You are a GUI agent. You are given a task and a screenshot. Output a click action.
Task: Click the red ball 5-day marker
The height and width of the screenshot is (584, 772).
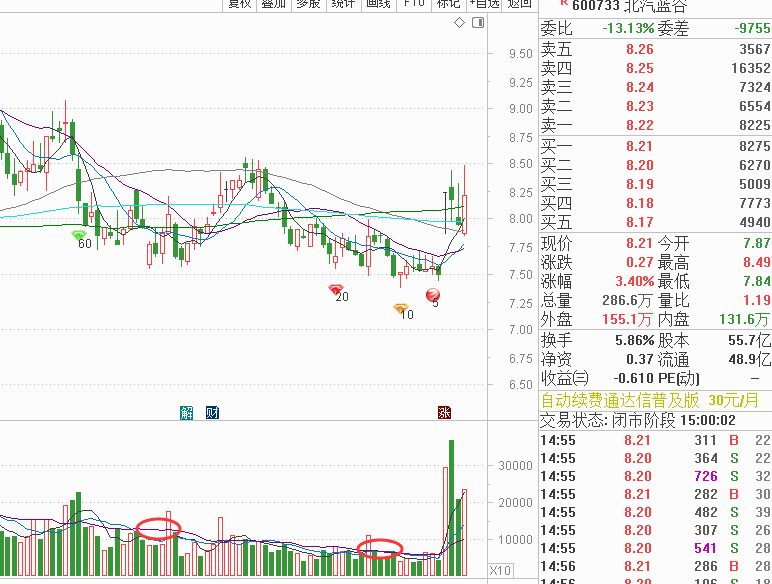[433, 295]
